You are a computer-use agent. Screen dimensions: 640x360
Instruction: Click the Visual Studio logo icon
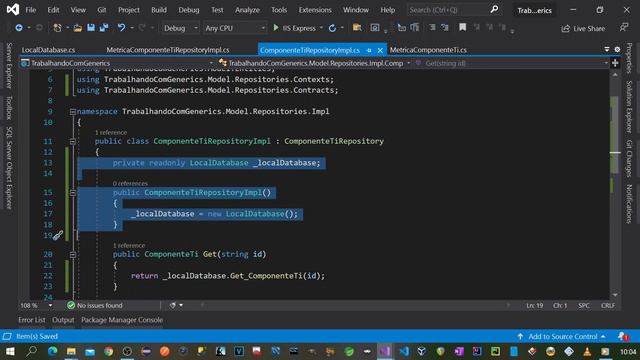[x=13, y=9]
